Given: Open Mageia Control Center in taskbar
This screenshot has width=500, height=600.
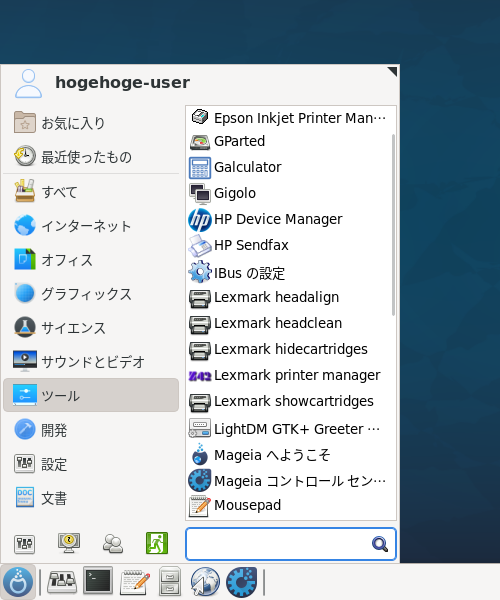Looking at the screenshot, I should pos(241,582).
